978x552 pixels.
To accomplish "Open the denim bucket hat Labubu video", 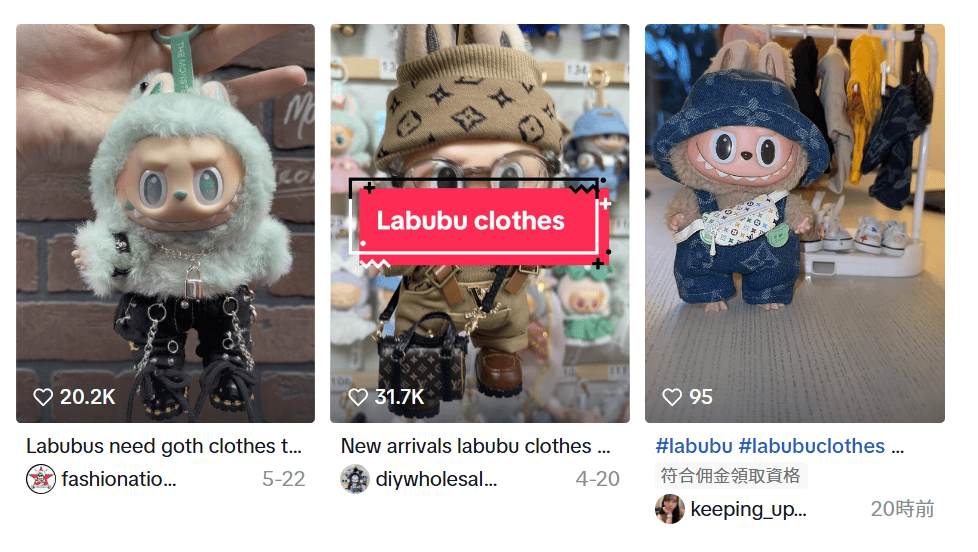I will coord(795,223).
